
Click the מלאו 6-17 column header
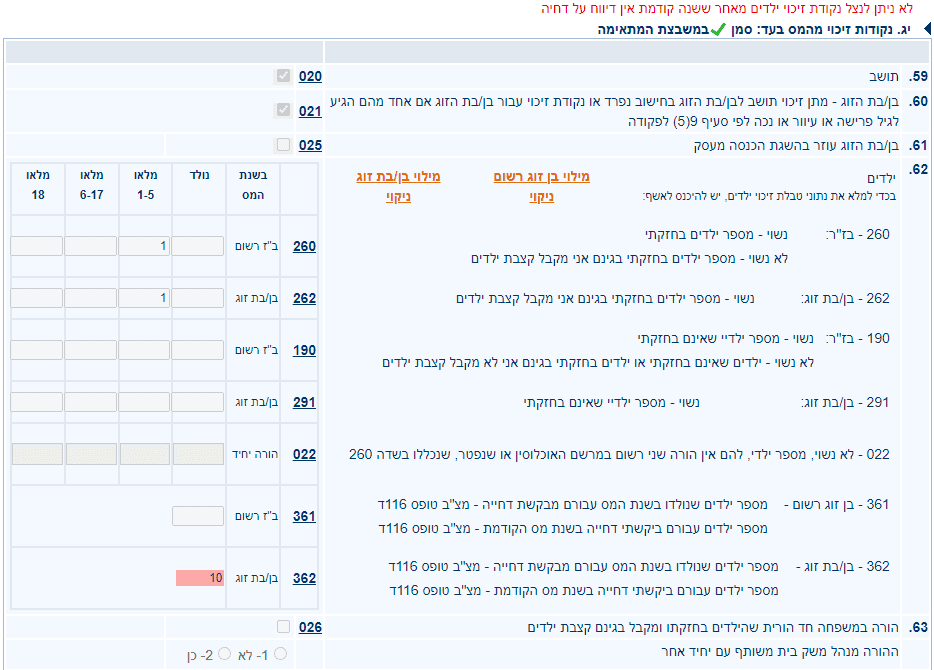pyautogui.click(x=92, y=185)
